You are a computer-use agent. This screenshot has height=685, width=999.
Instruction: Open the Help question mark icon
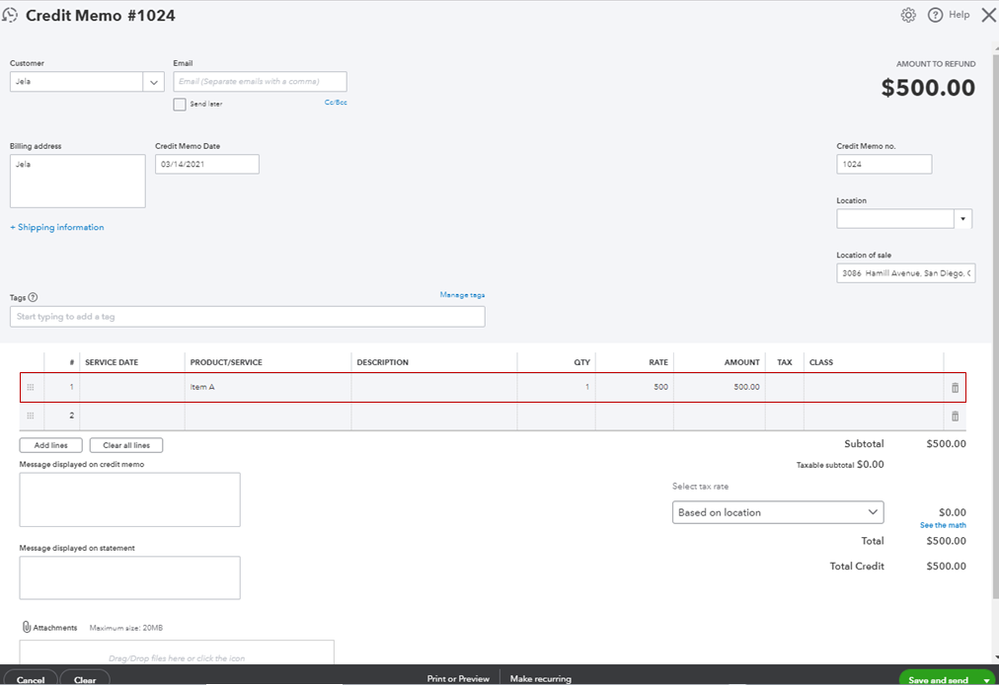pos(935,15)
